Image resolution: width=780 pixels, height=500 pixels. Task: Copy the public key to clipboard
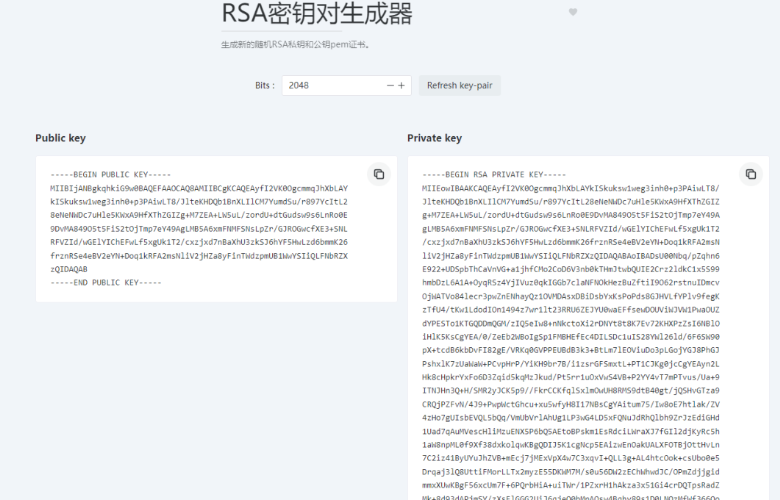point(379,174)
